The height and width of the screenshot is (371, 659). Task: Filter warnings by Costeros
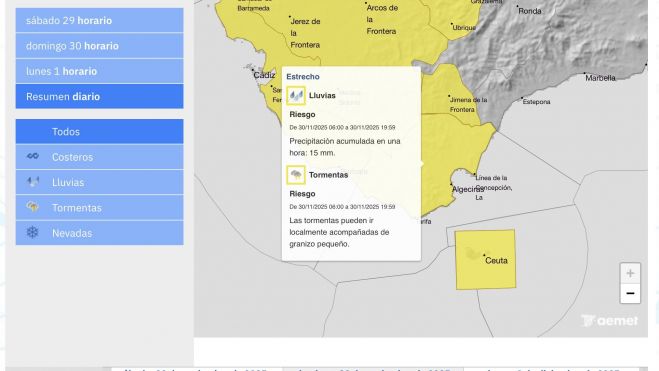point(100,157)
